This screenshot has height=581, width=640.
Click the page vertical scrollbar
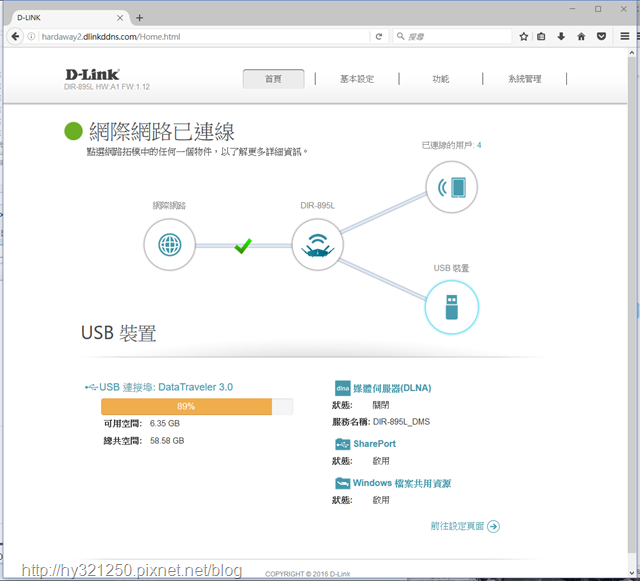point(631,306)
